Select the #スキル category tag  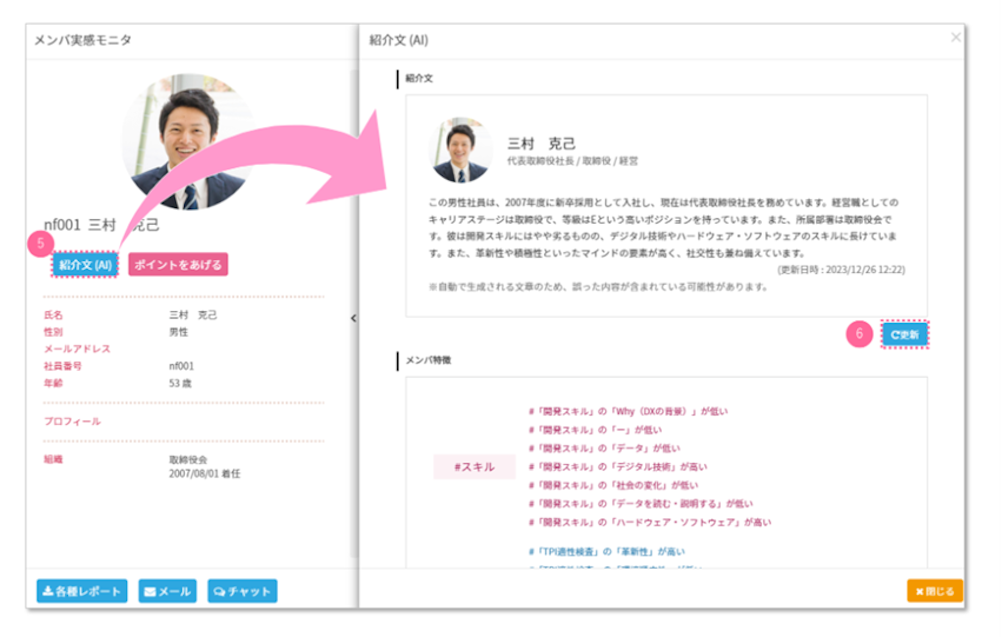[474, 467]
